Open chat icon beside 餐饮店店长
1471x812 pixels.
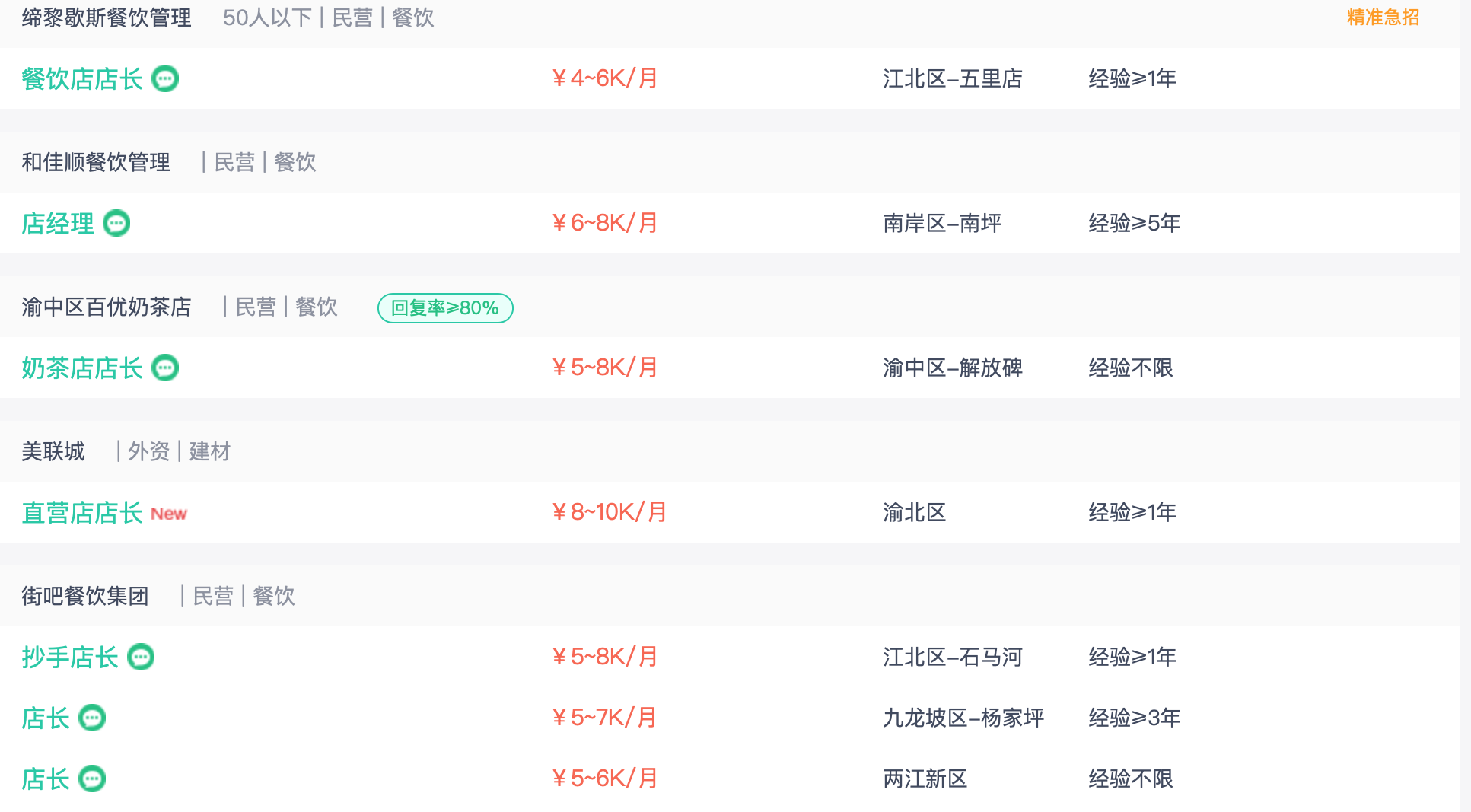165,78
